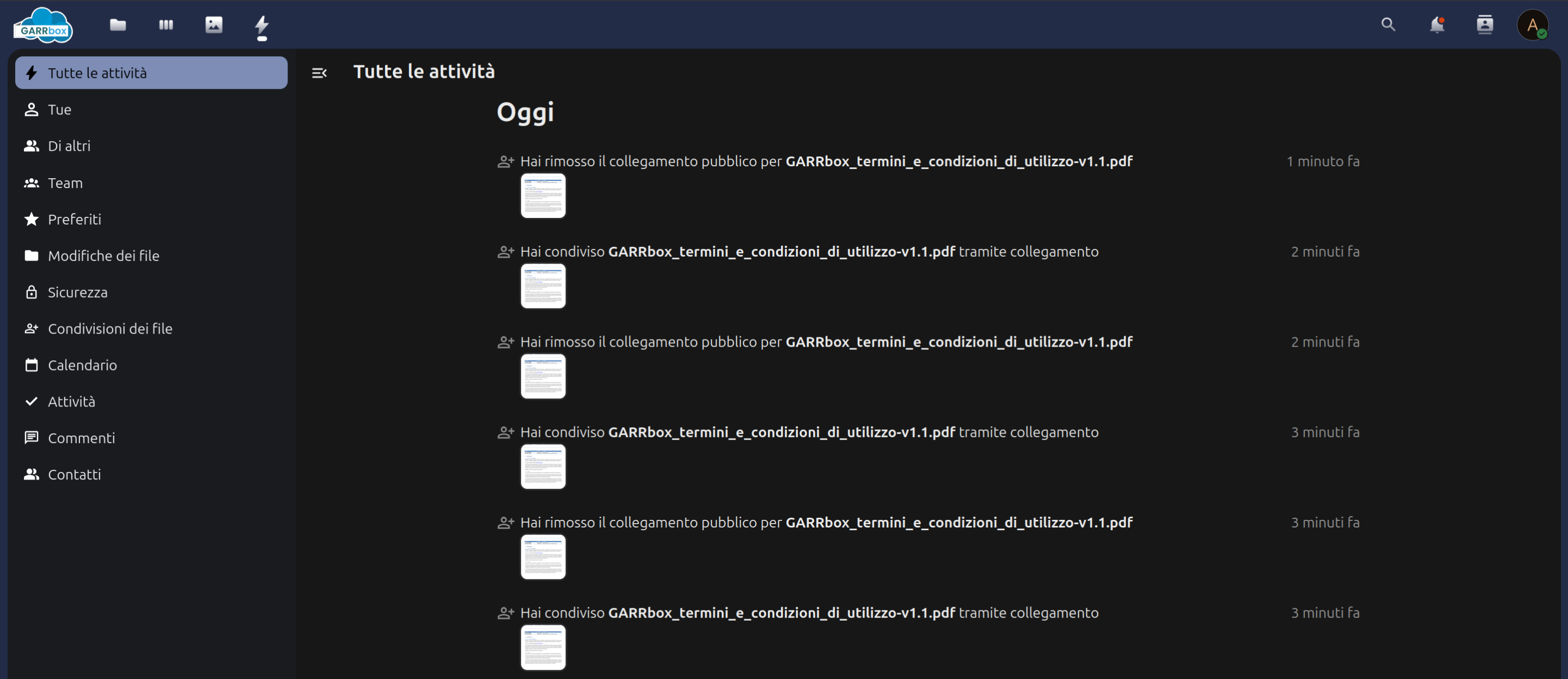Viewport: 1568px width, 679px height.
Task: Open the Deck app icon
Action: (165, 25)
